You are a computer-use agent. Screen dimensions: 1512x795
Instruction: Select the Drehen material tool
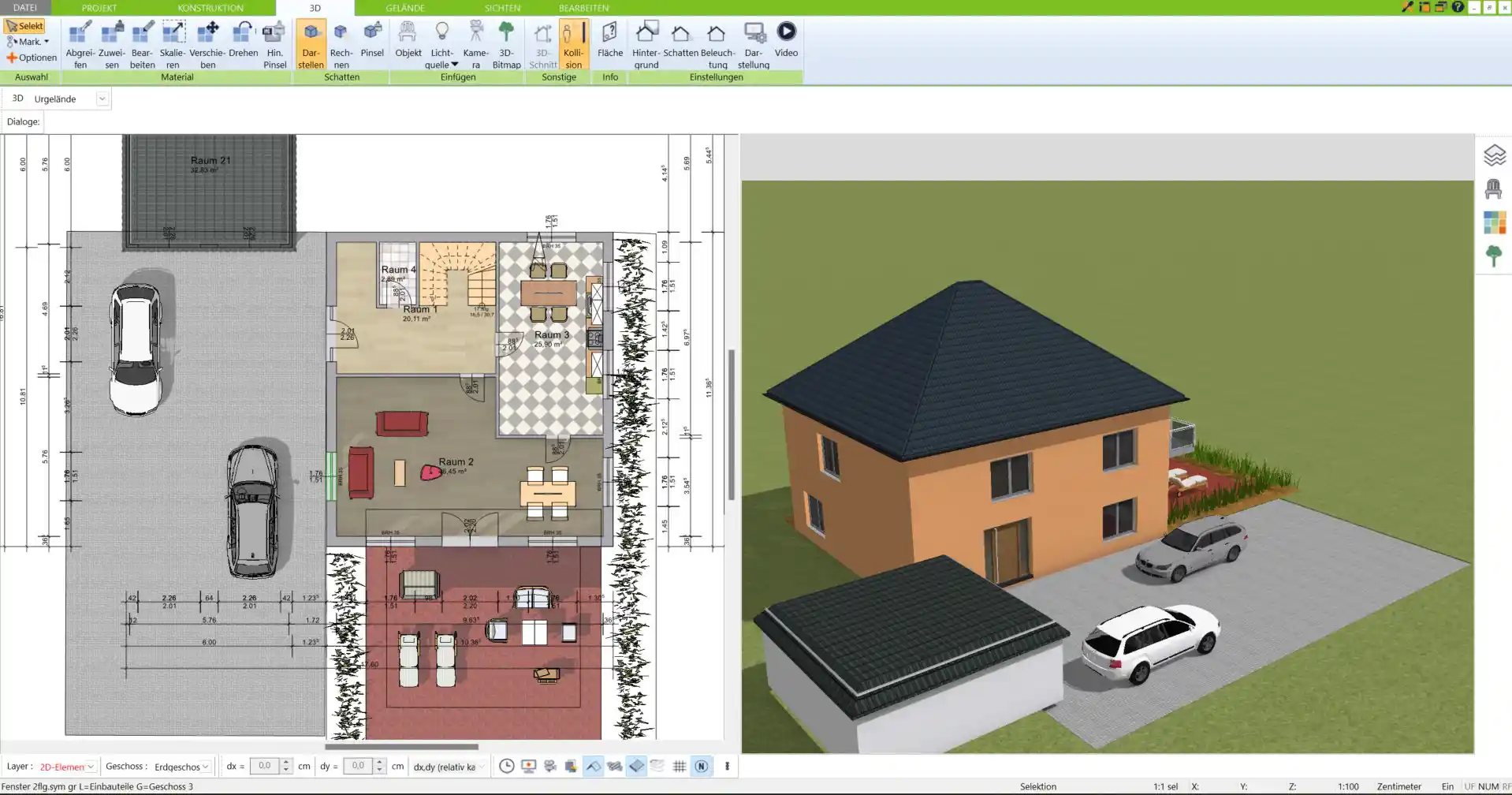243,39
